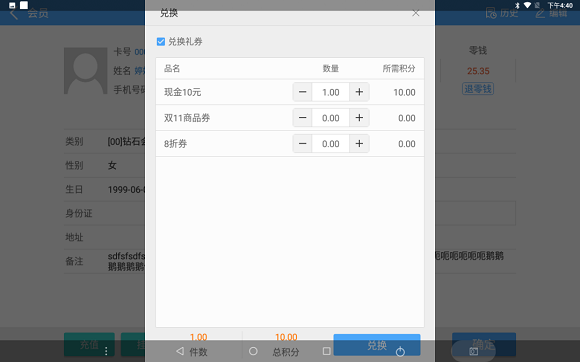Click the back arrow in 会员 page
580x362 pixels.
14,14
